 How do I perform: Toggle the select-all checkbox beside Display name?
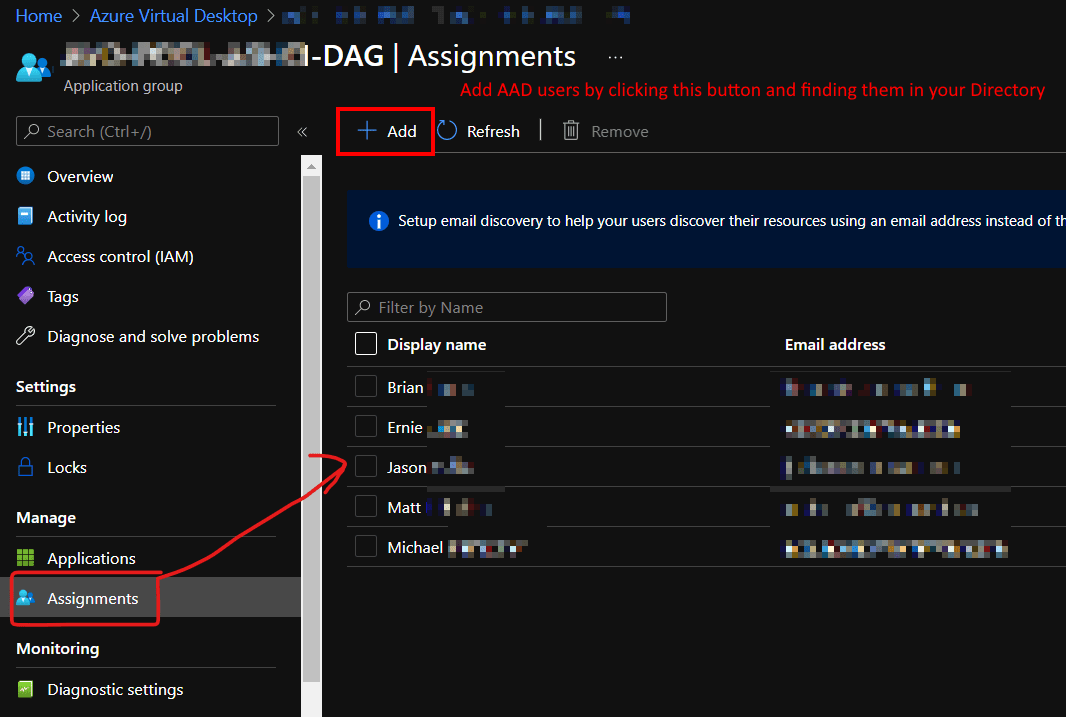tap(366, 344)
